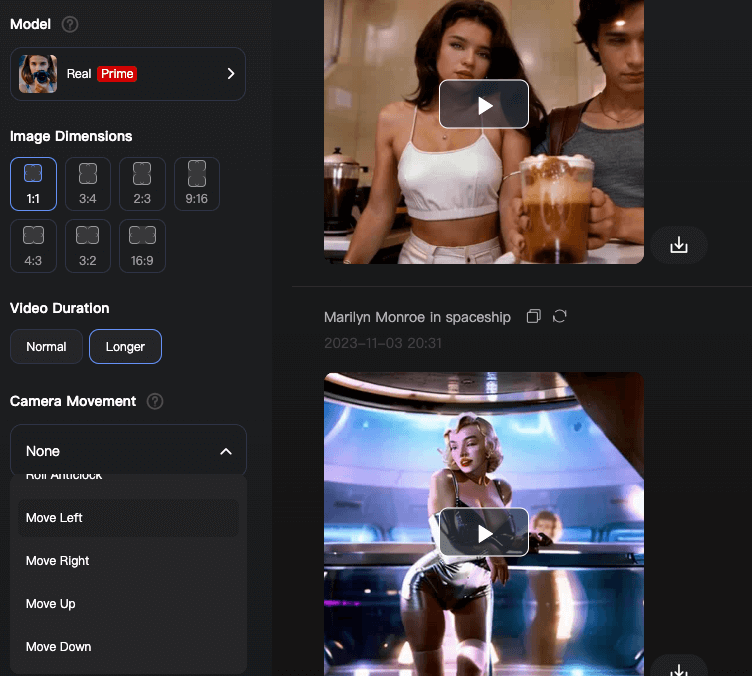
Task: Choose Move Right camera movement
Action: pos(128,561)
